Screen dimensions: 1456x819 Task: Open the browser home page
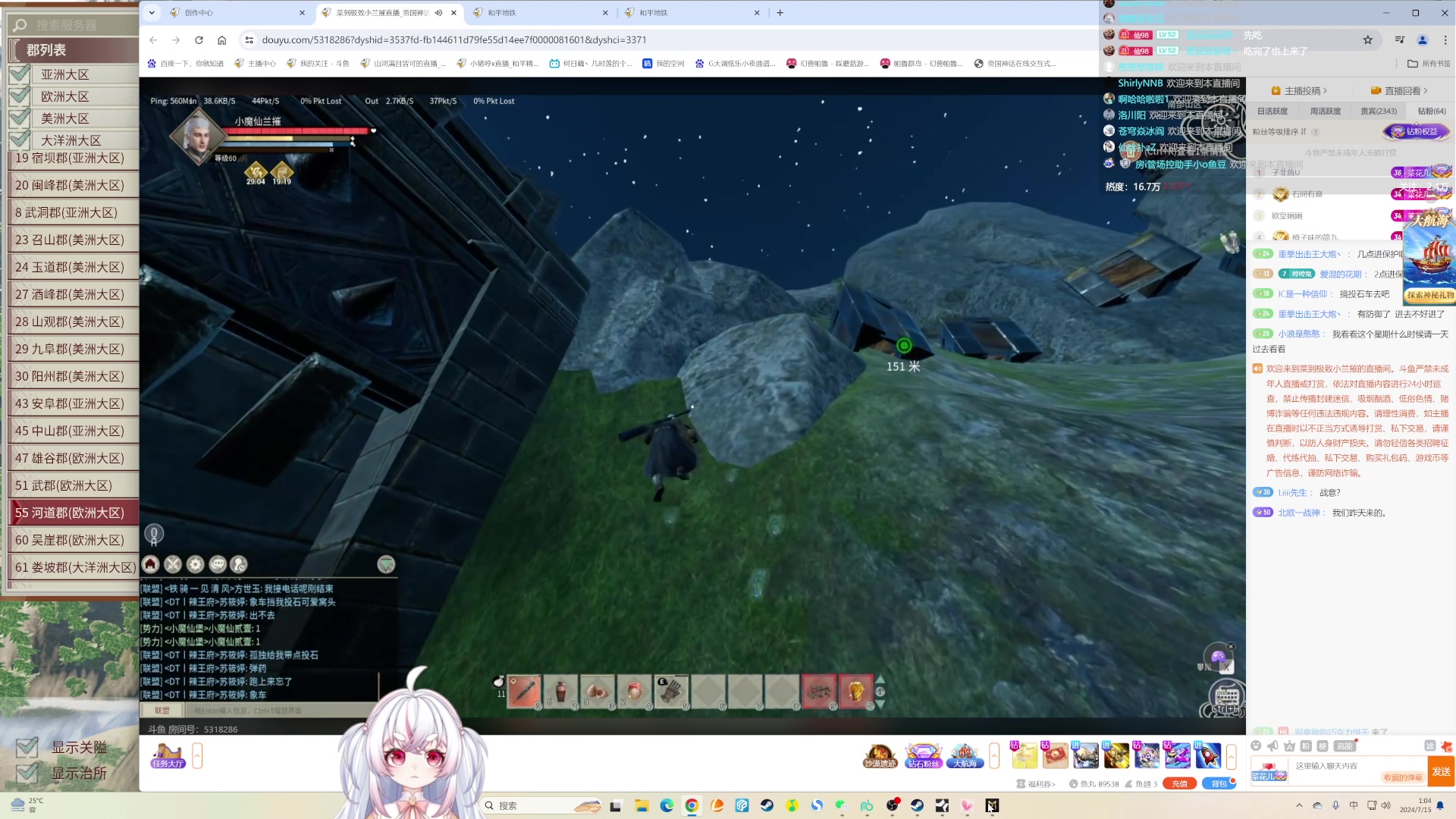[221, 39]
